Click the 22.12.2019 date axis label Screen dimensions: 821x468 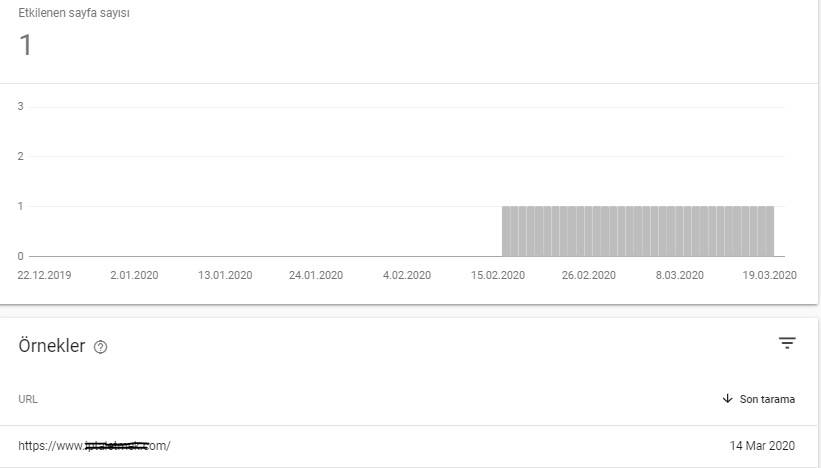(x=45, y=275)
